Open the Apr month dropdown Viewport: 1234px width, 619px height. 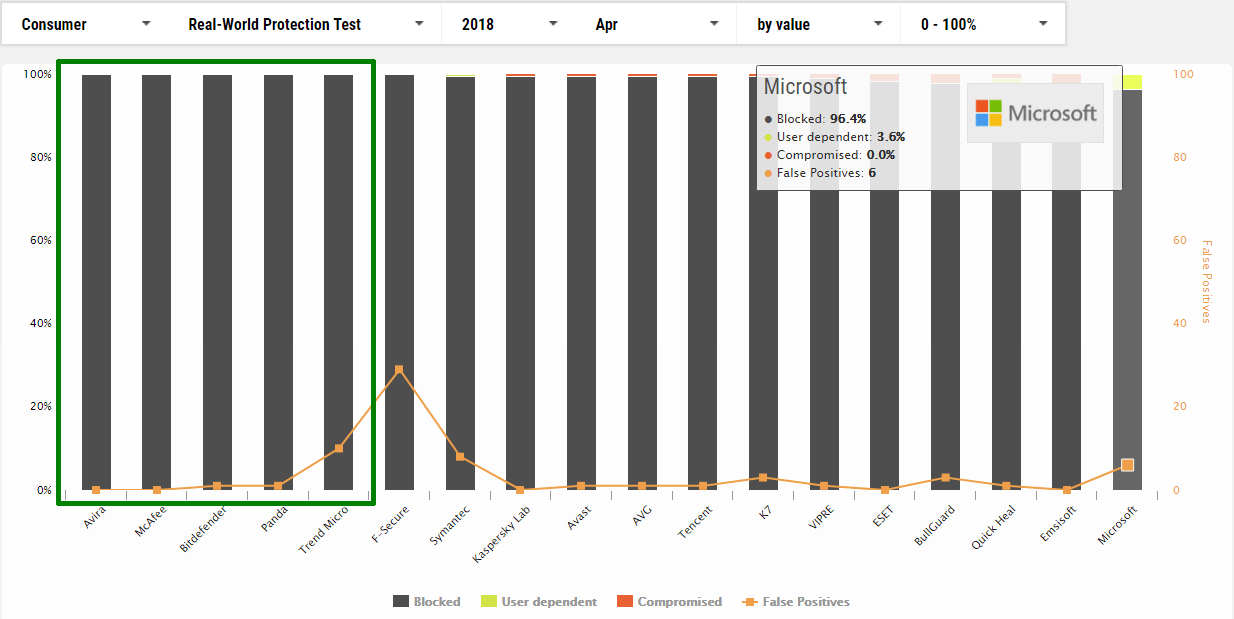(x=655, y=24)
